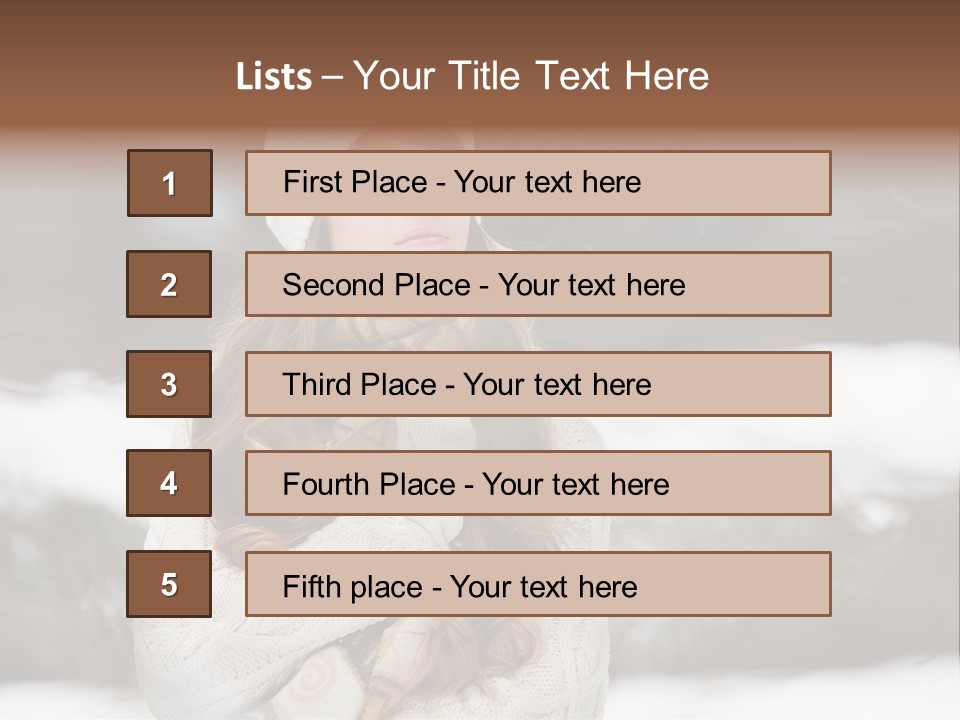The image size is (960, 720).
Task: Select the number 3 box
Action: pos(169,384)
